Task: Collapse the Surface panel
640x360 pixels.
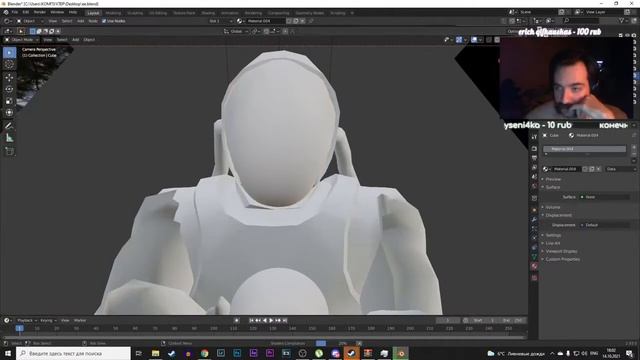Action: 553,187
